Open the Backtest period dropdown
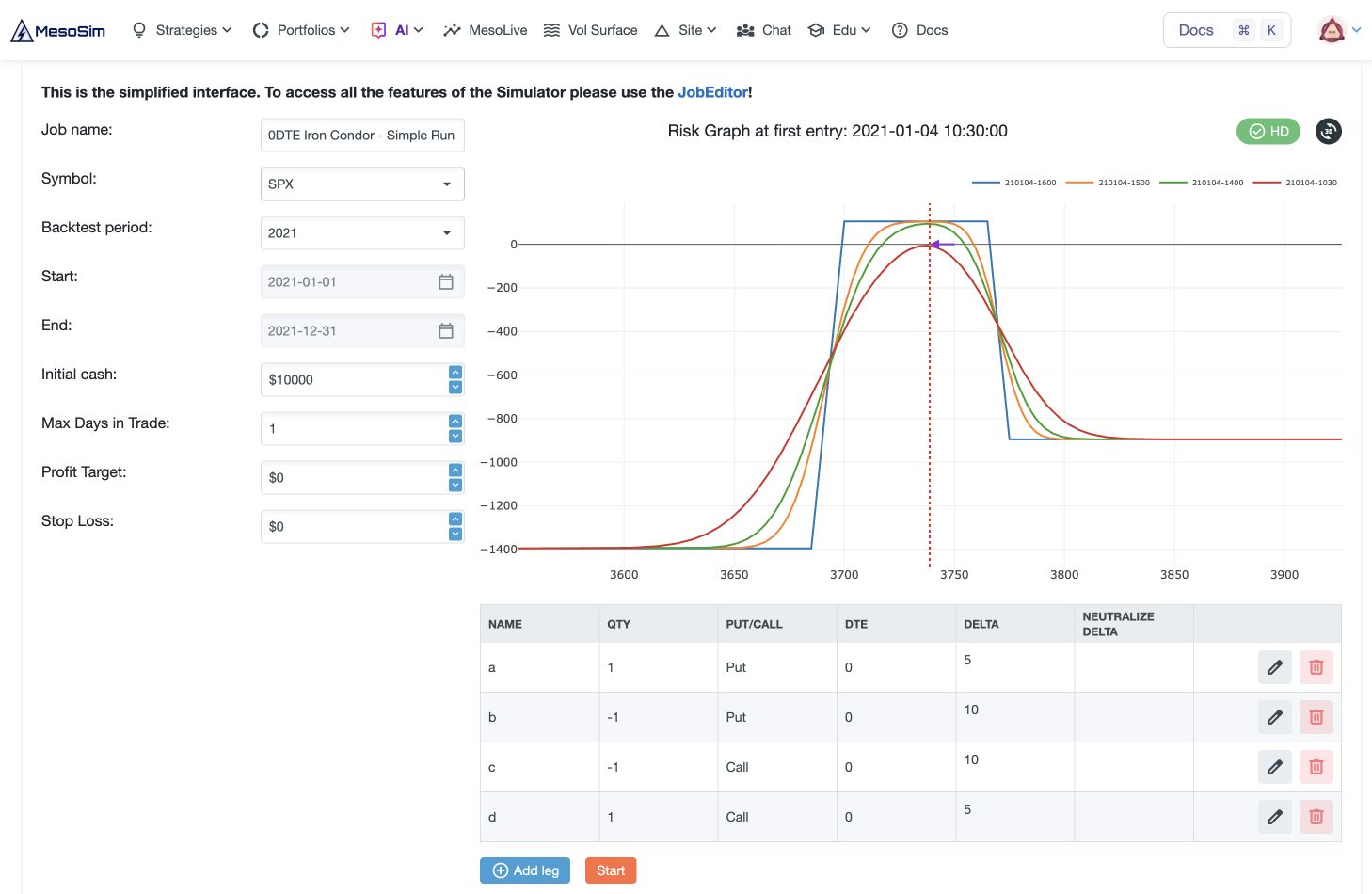1372x894 pixels. click(362, 233)
